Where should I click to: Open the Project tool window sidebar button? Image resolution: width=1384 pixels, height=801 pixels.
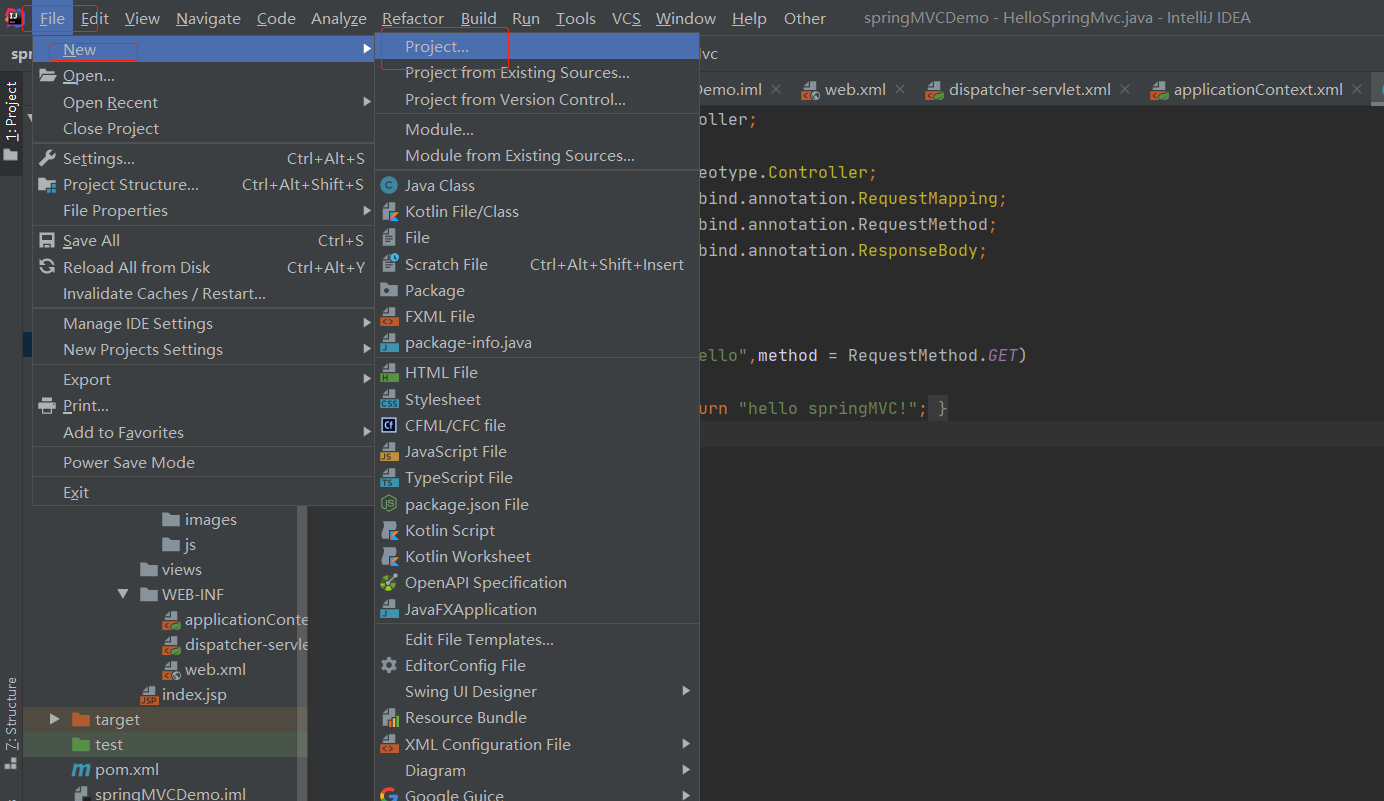[x=11, y=121]
